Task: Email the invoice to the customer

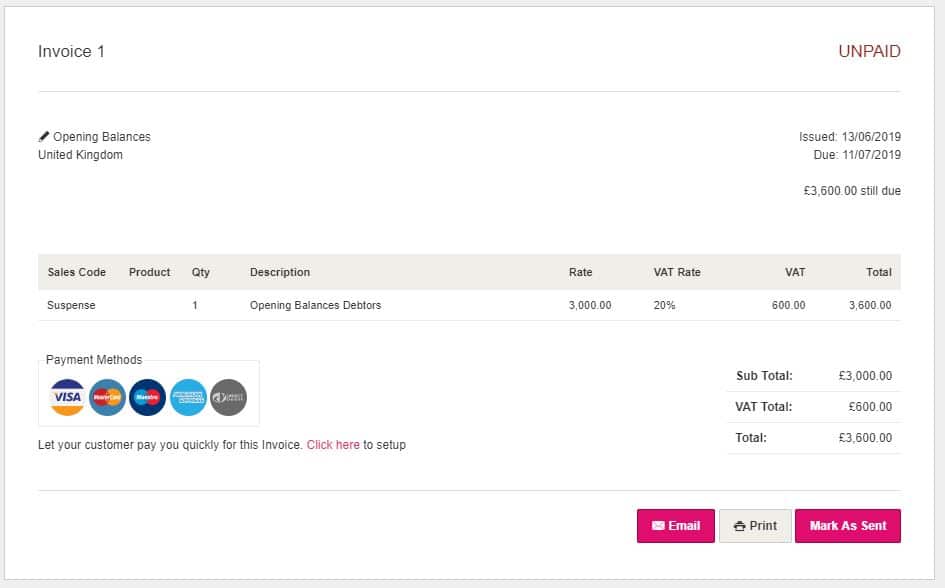Action: coord(676,526)
